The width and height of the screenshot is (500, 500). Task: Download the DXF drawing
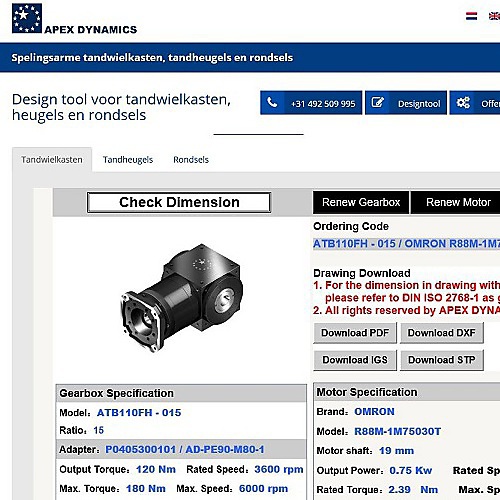coord(442,333)
